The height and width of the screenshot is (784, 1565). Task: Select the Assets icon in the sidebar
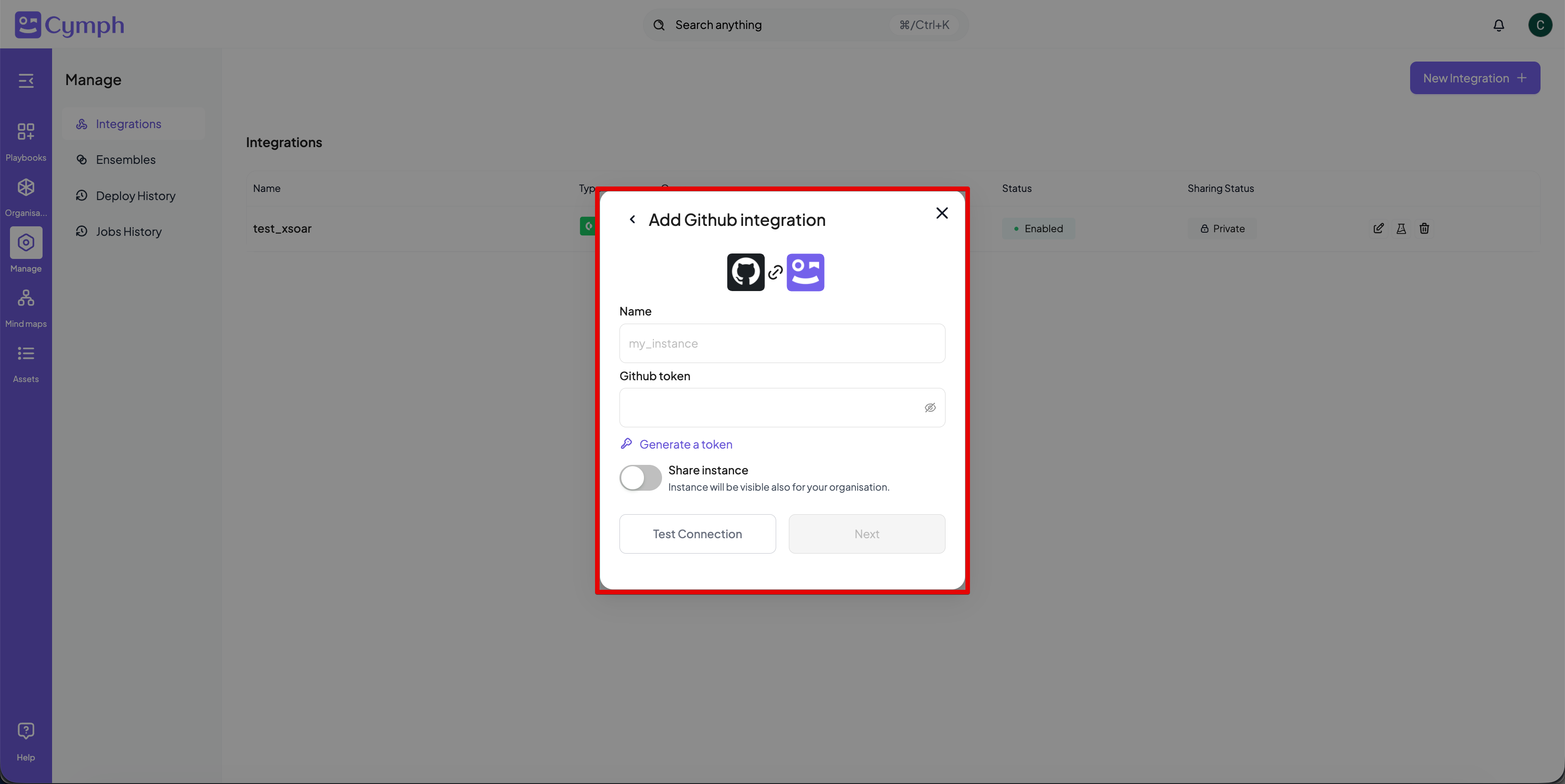click(25, 354)
